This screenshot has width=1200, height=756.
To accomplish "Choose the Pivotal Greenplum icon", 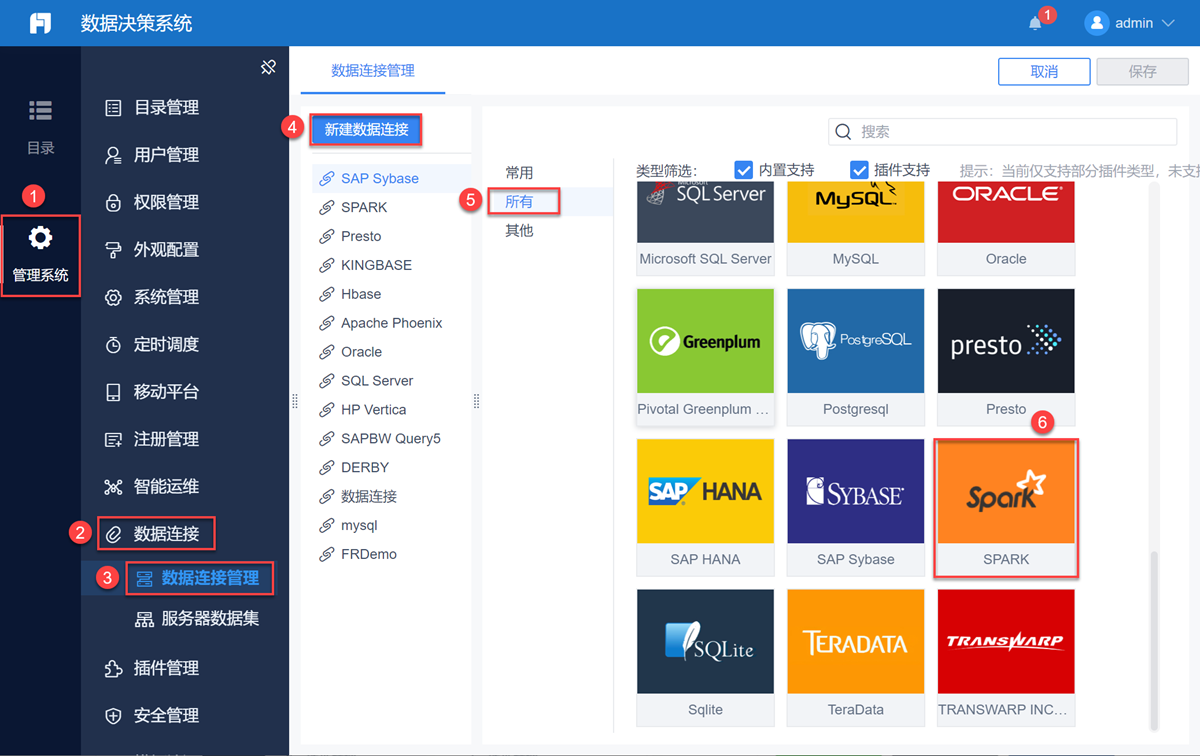I will (x=706, y=341).
